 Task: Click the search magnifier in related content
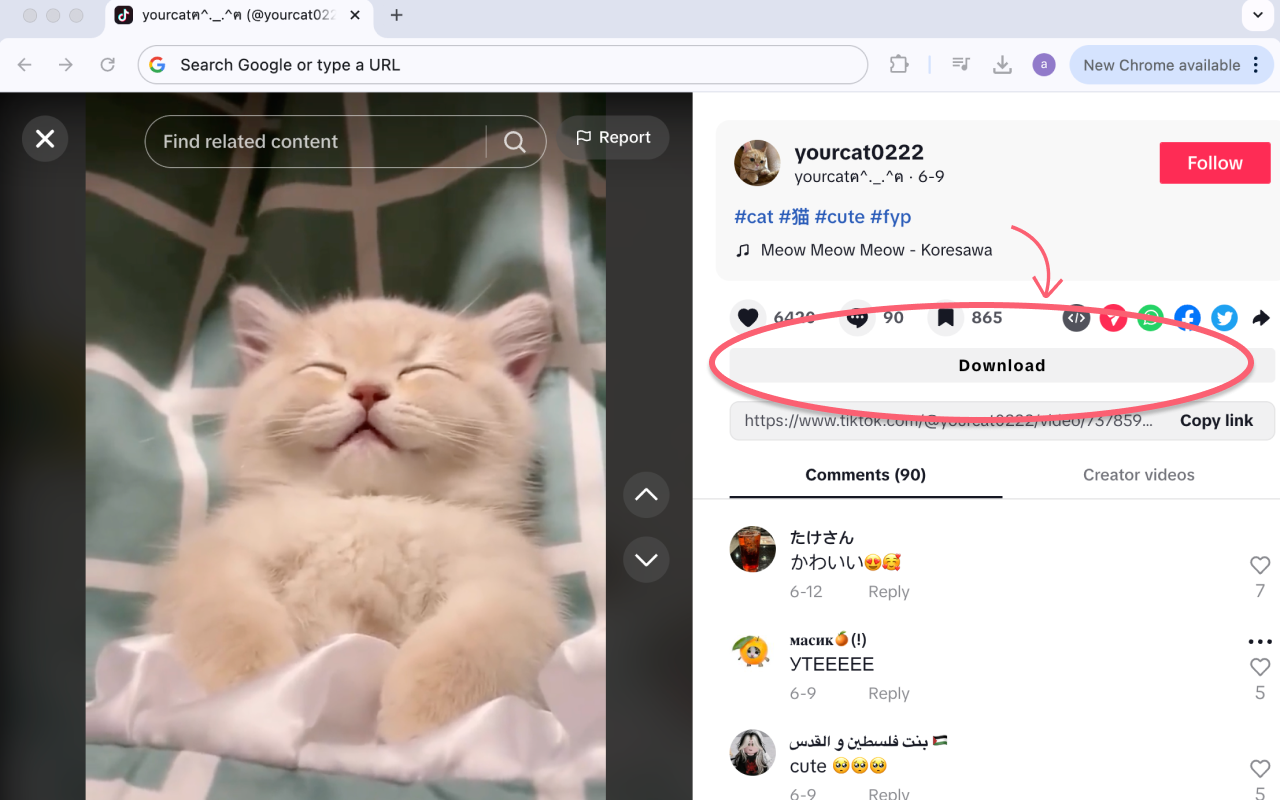point(515,141)
